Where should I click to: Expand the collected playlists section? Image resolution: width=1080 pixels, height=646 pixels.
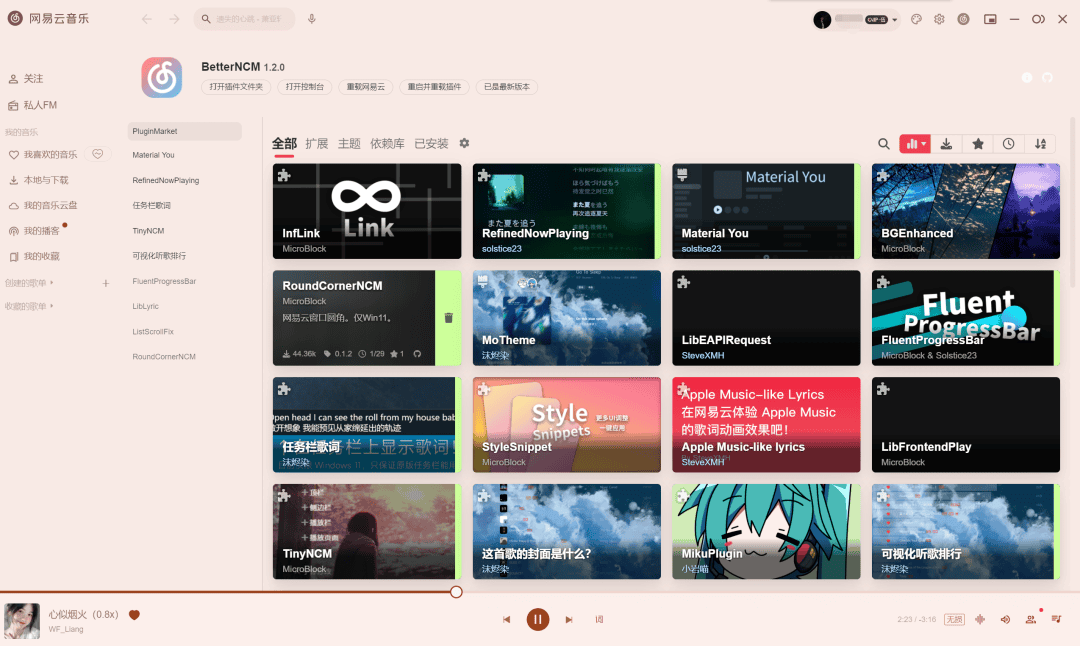click(29, 306)
